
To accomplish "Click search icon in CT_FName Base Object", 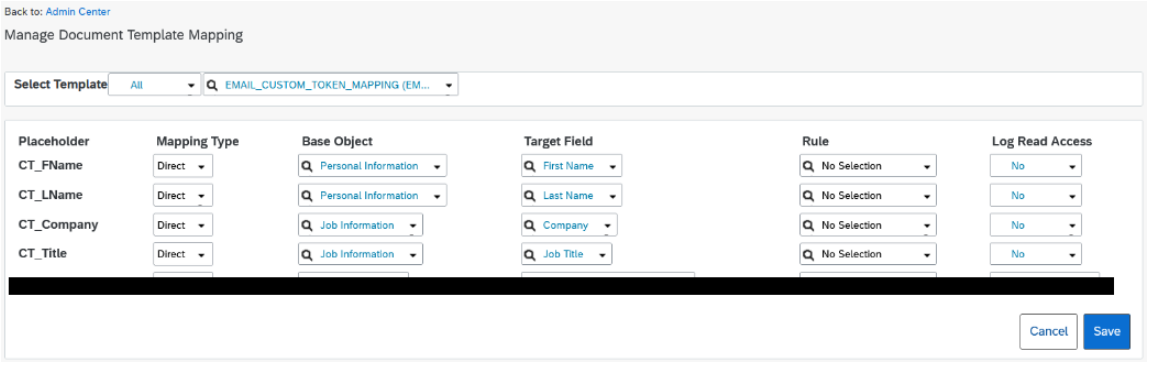I will pyautogui.click(x=308, y=166).
